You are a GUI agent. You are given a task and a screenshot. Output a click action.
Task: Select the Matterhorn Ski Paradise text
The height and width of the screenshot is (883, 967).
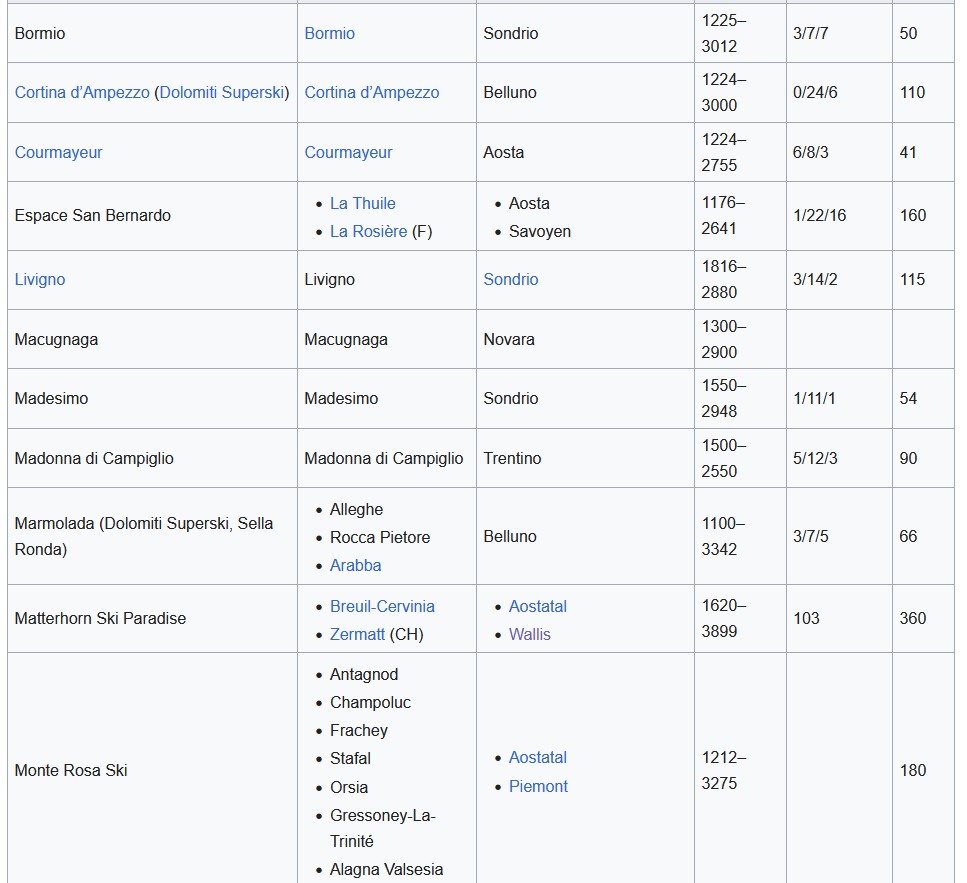(x=101, y=618)
